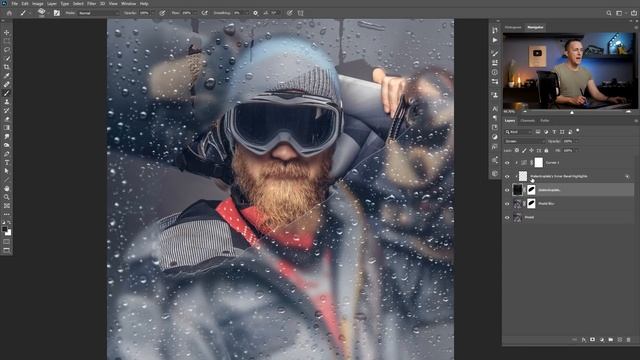Image resolution: width=640 pixels, height=360 pixels.
Task: Select the Crop tool
Action: pyautogui.click(x=7, y=67)
